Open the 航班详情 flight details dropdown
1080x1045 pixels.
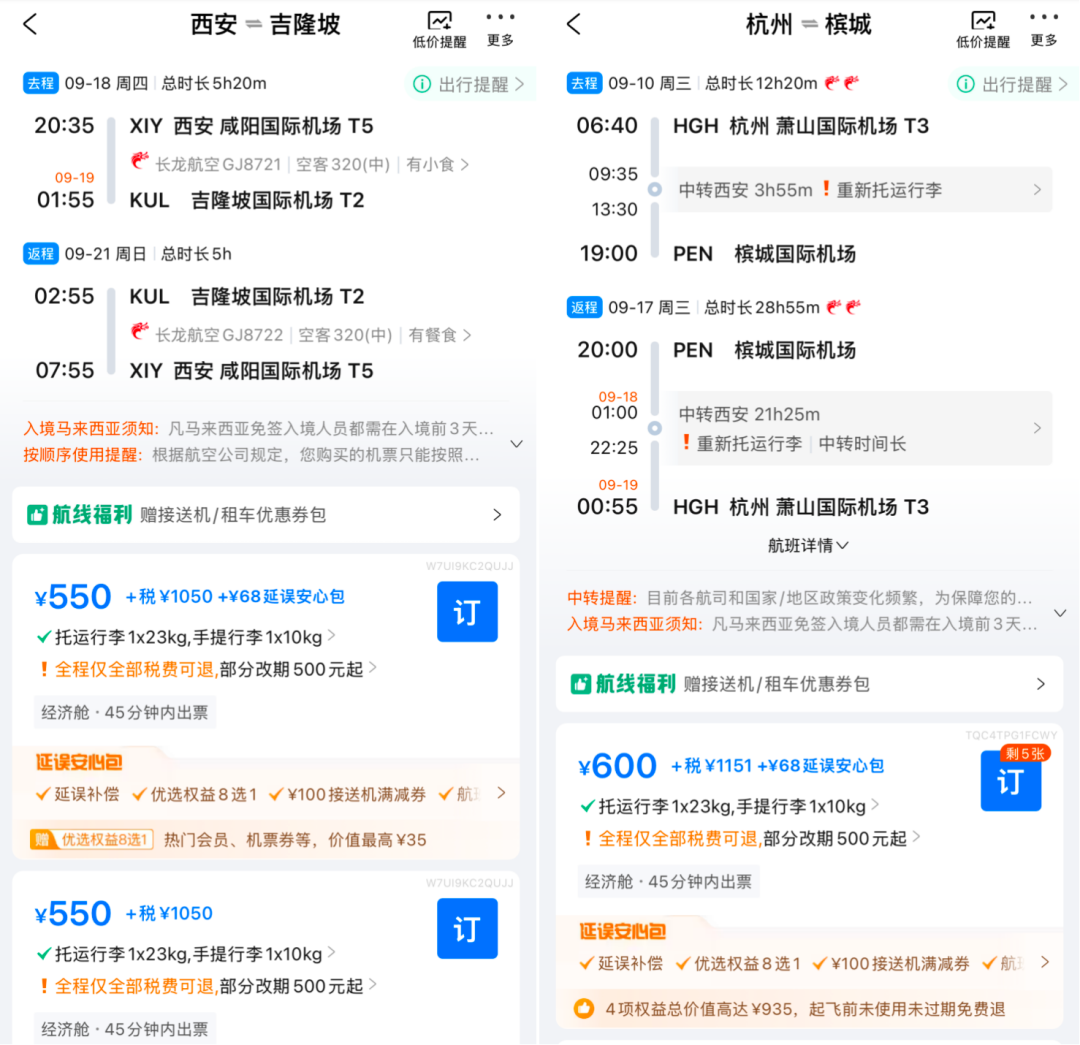(x=808, y=545)
